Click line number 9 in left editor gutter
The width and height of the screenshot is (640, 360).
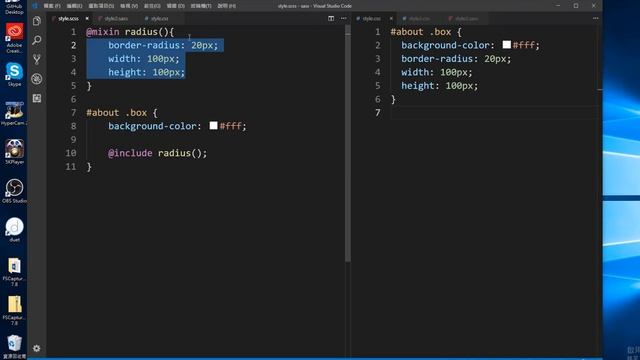point(73,140)
